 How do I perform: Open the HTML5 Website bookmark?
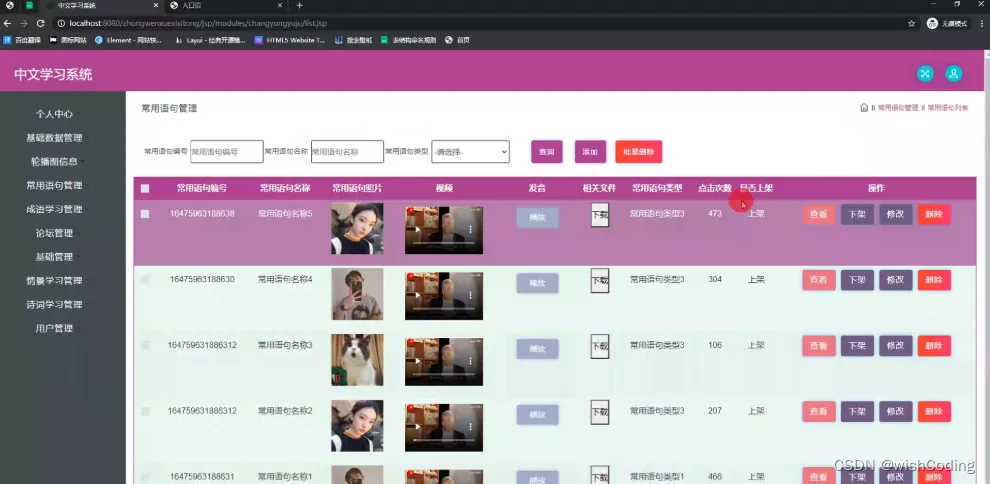coord(290,40)
